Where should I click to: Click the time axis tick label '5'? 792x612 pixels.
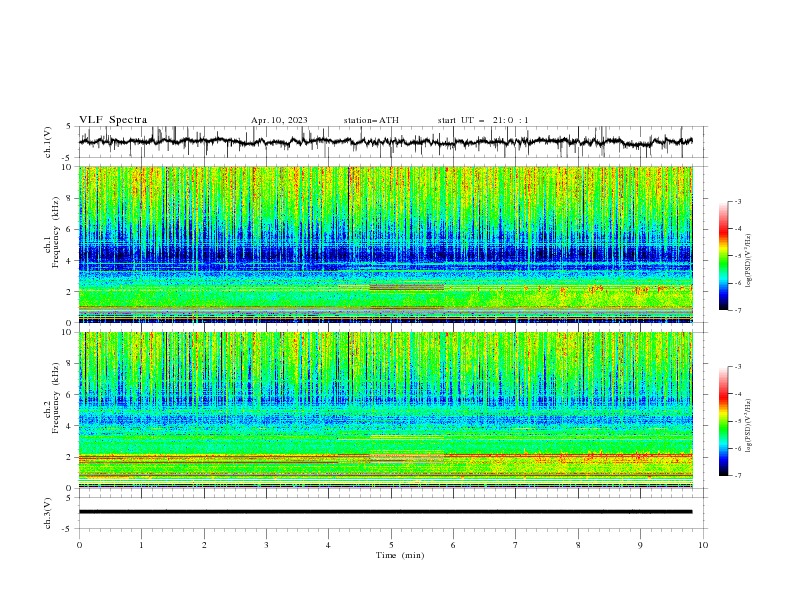coord(391,545)
